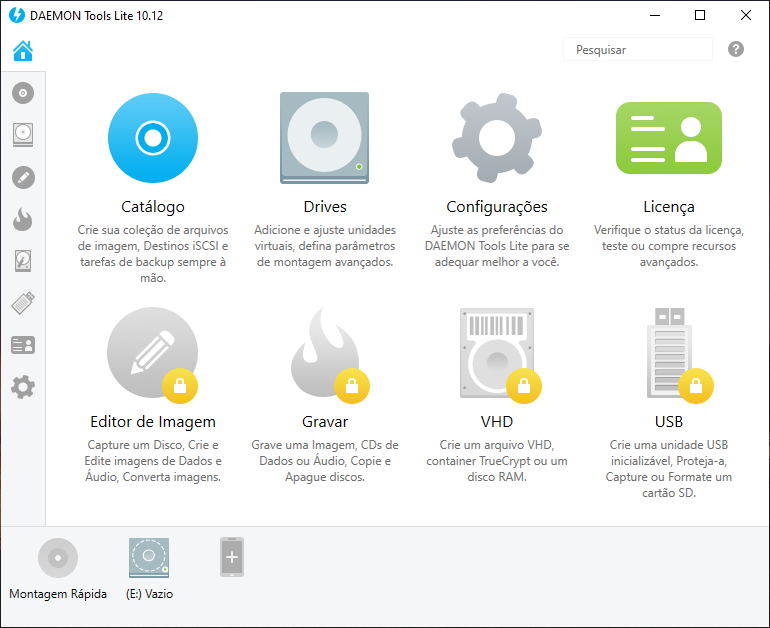Click the Drives description about unidades virtuais
Image resolution: width=770 pixels, height=628 pixels.
point(325,246)
